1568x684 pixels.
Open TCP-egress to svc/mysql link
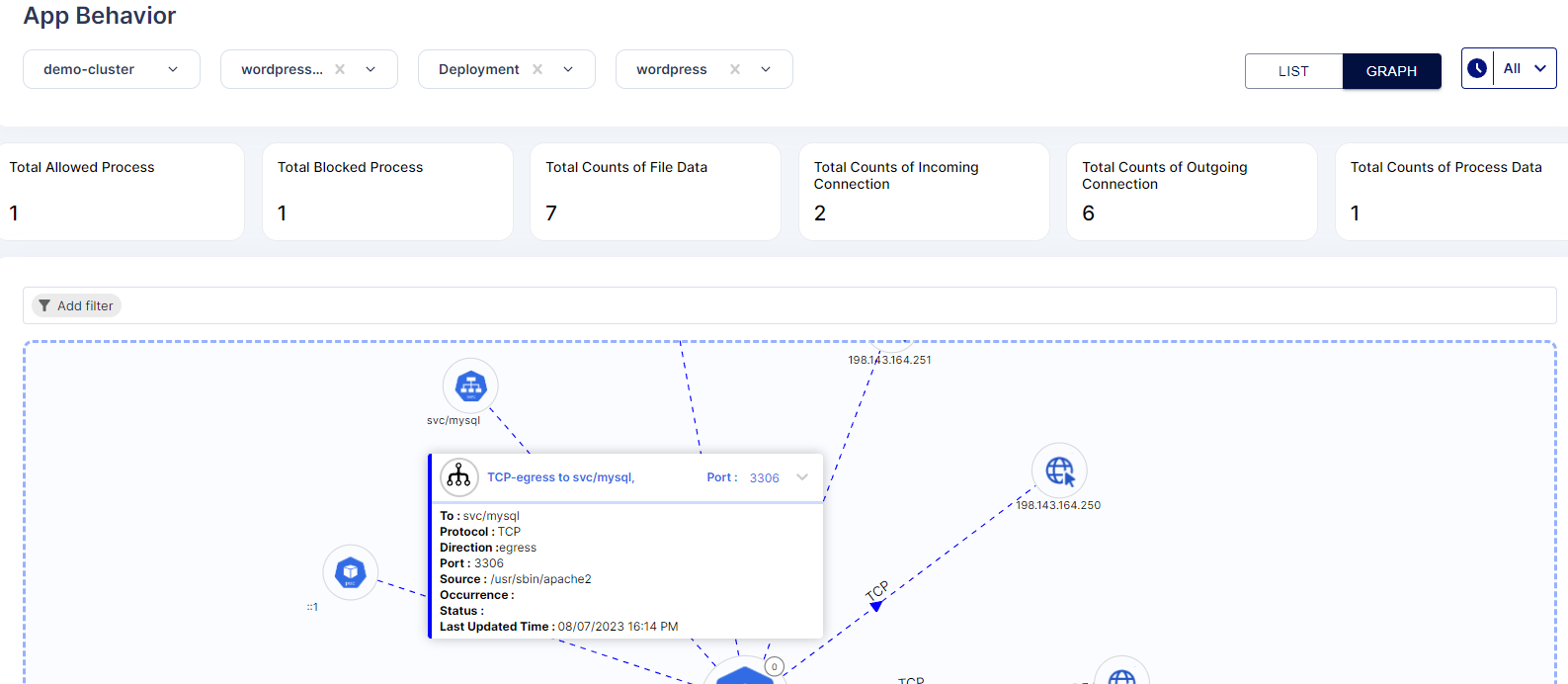click(560, 477)
